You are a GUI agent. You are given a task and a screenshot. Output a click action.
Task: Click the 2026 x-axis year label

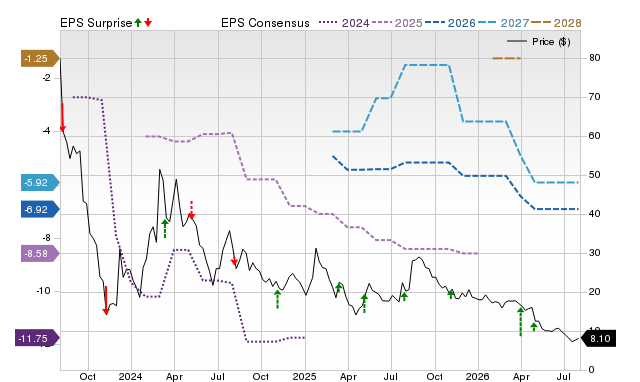click(x=478, y=376)
